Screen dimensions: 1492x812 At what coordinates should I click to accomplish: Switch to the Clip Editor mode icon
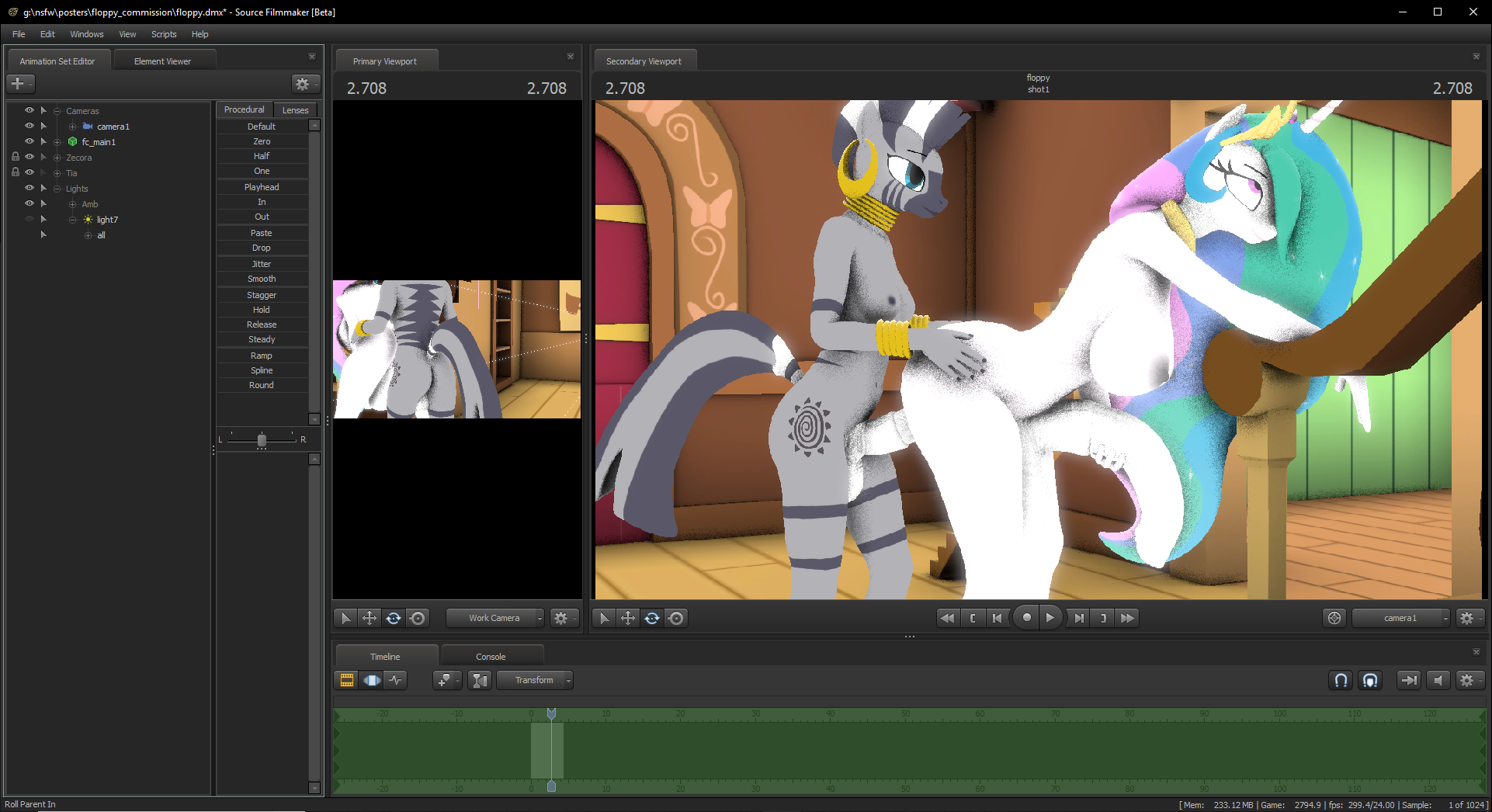(347, 680)
